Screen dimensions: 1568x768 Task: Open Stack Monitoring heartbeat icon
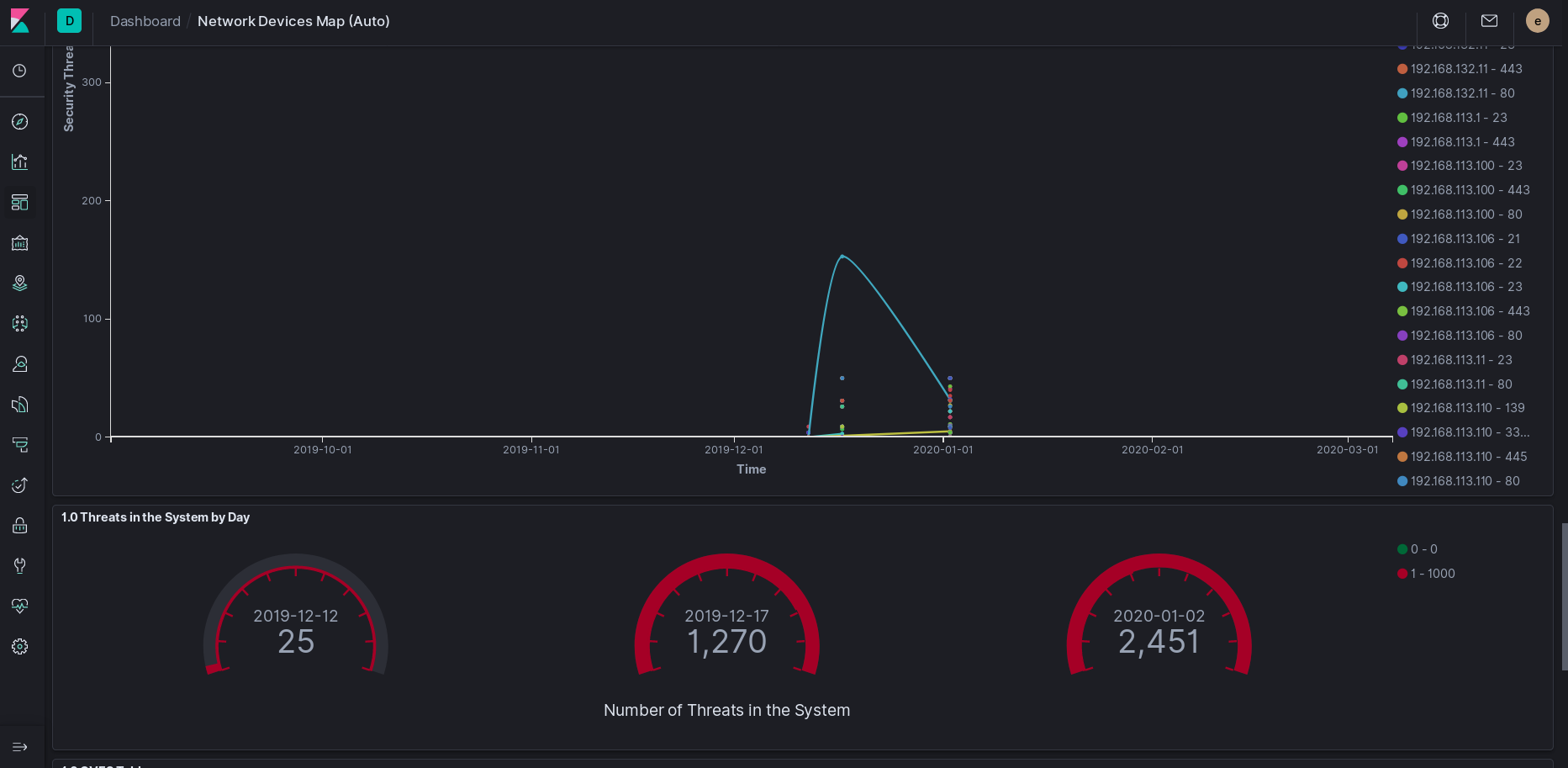click(20, 606)
